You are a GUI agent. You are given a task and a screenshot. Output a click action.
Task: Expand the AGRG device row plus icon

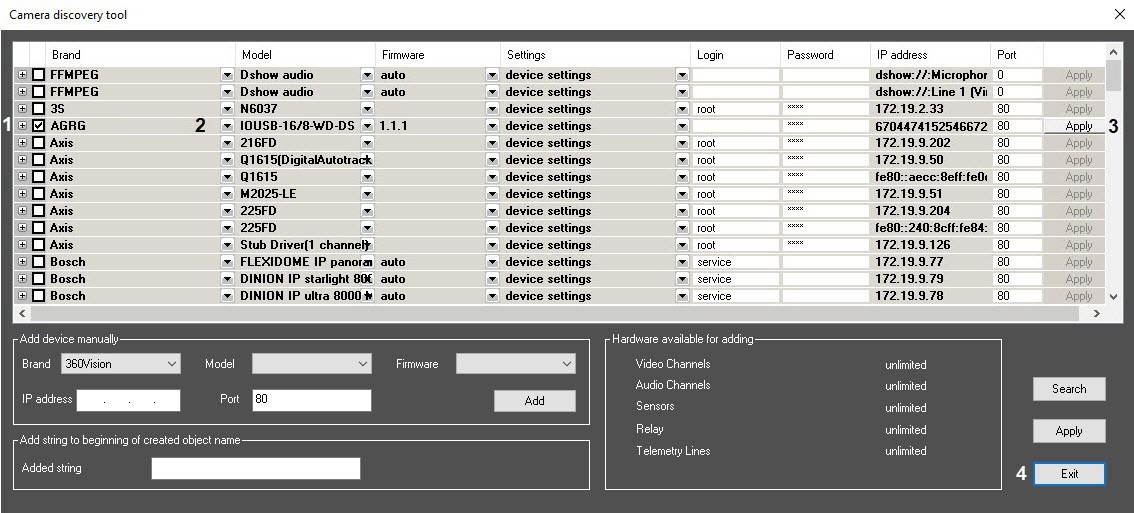click(22, 126)
